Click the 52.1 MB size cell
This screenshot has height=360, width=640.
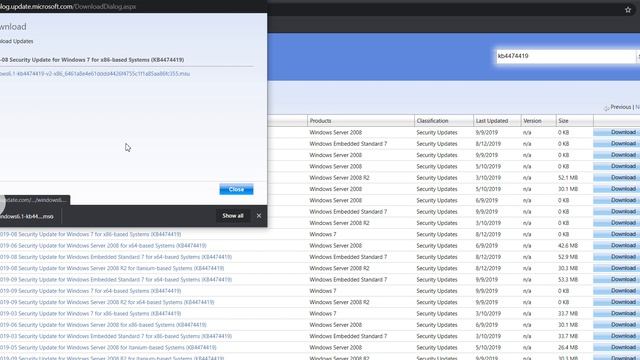pyautogui.click(x=568, y=178)
